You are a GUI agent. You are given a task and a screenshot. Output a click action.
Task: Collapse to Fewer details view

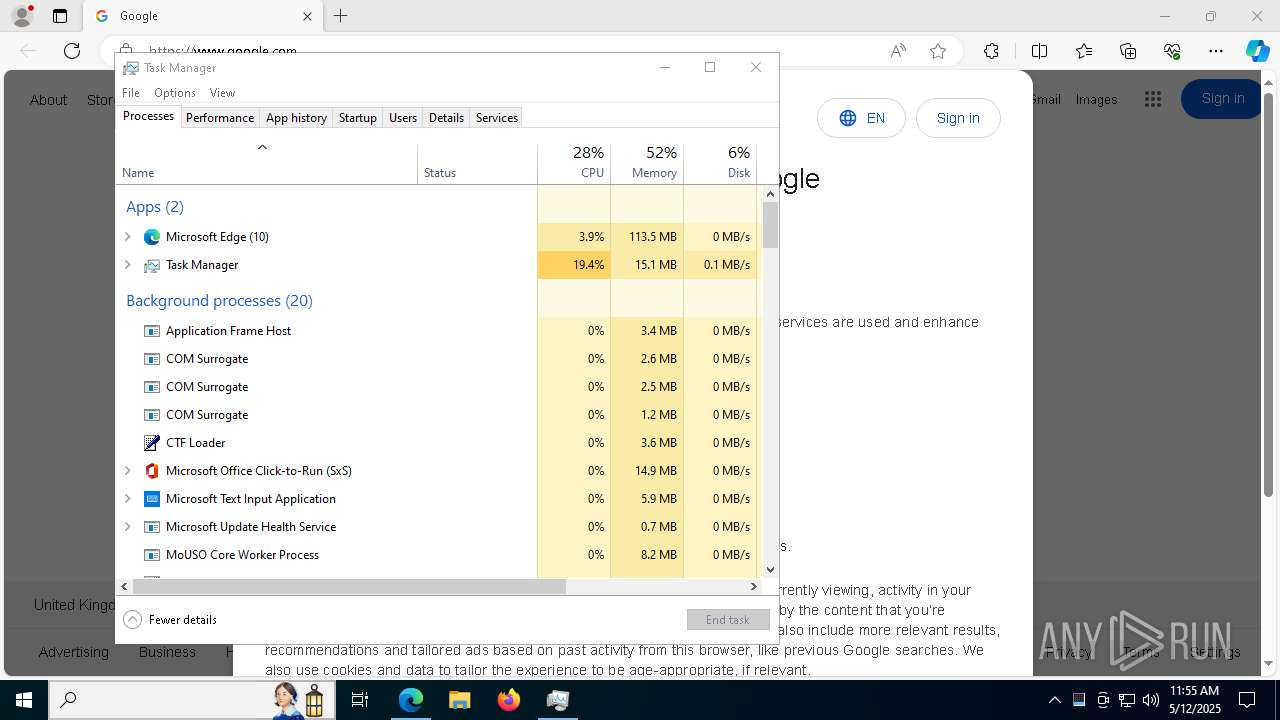[170, 620]
